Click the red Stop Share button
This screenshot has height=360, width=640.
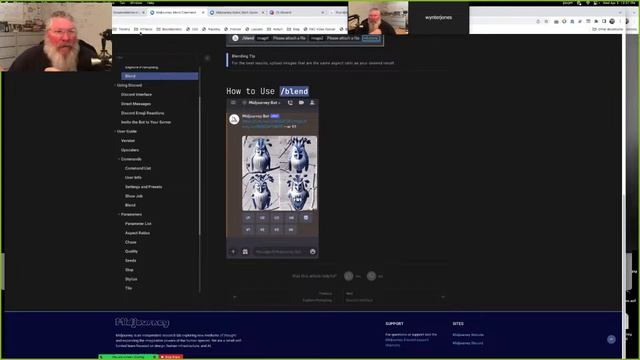(x=171, y=357)
